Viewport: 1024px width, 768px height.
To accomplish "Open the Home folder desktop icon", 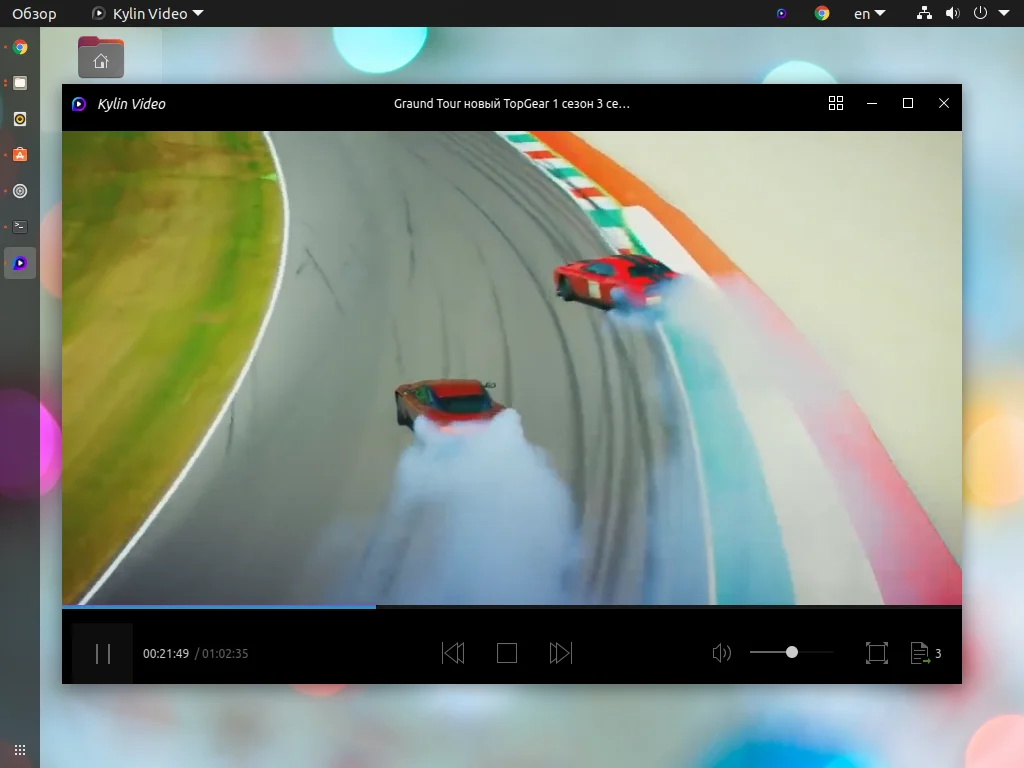I will pos(101,57).
